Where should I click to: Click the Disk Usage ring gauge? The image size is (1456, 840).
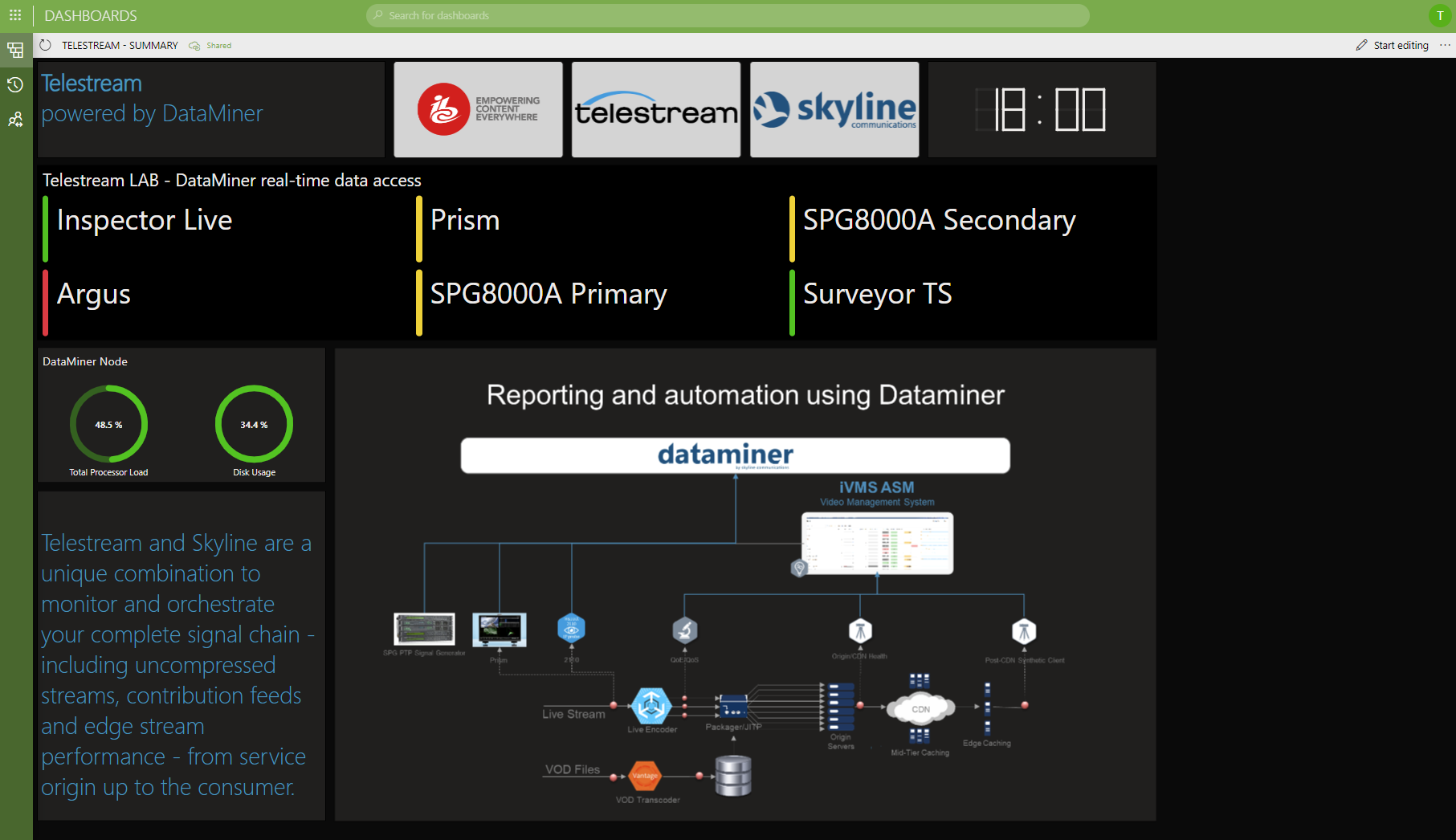(x=254, y=424)
